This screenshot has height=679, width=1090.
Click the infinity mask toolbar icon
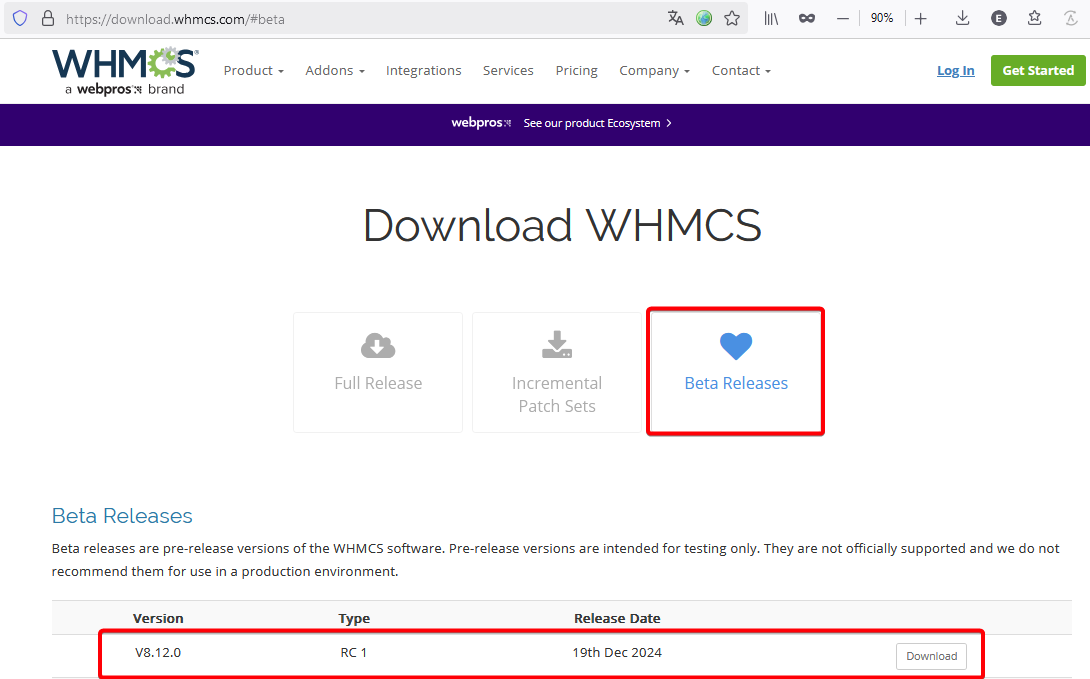pos(806,18)
